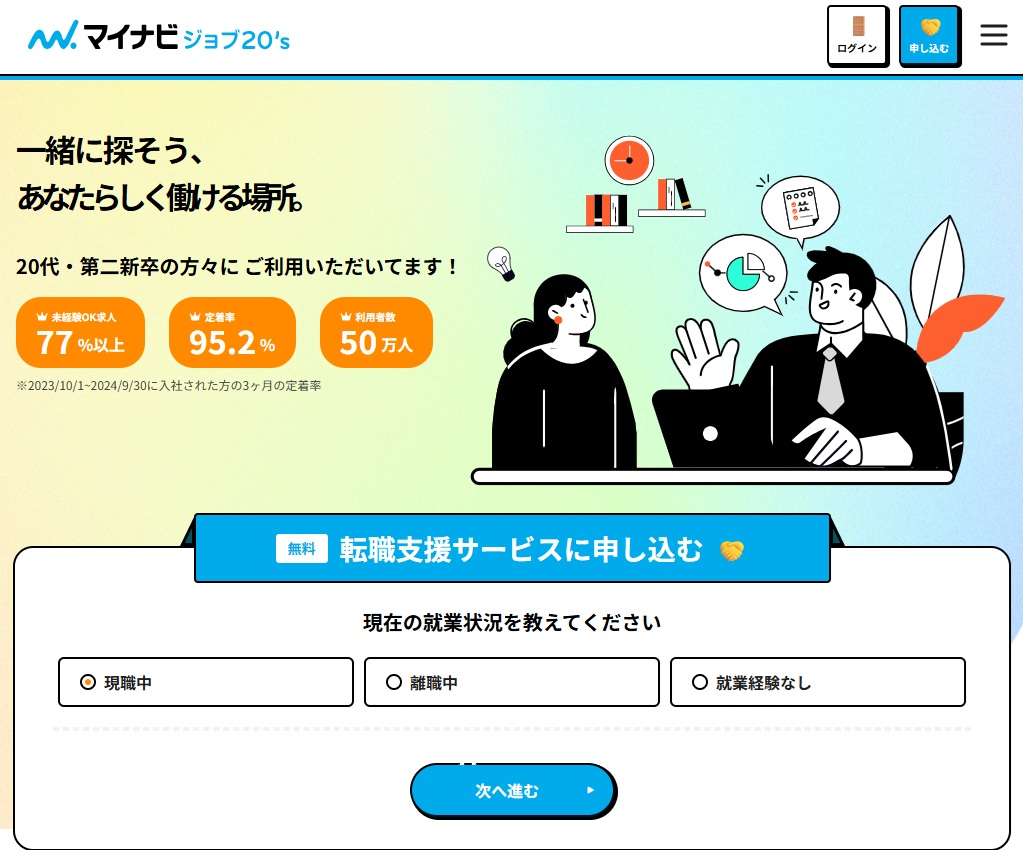This screenshot has width=1023, height=850.
Task: Click the pie chart speech bubble
Action: pyautogui.click(x=743, y=273)
